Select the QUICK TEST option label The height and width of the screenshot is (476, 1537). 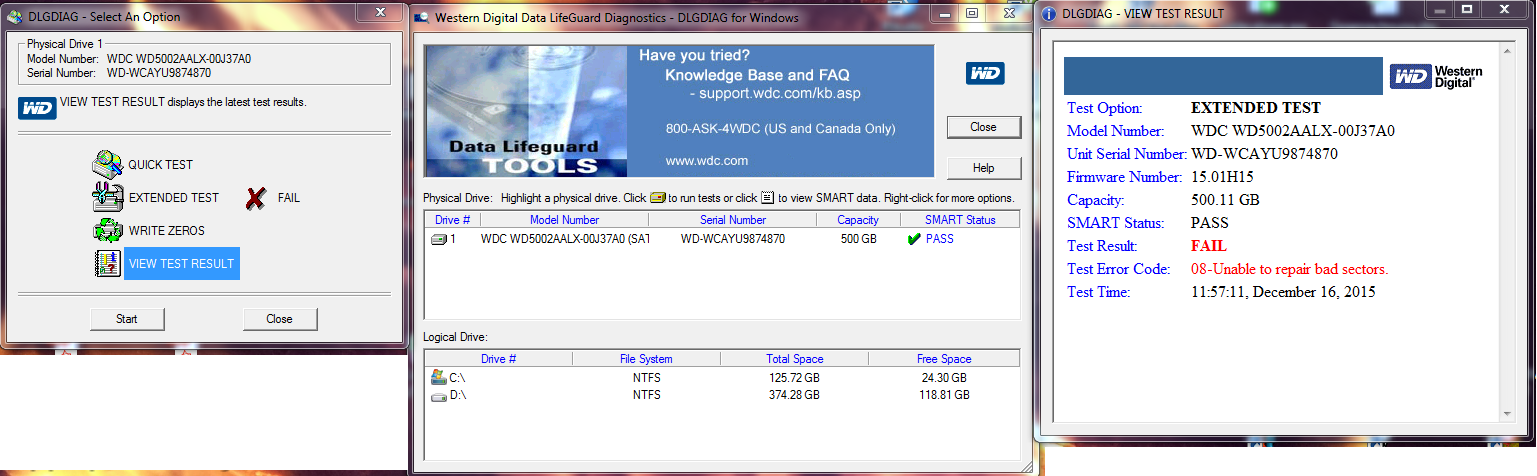(161, 165)
